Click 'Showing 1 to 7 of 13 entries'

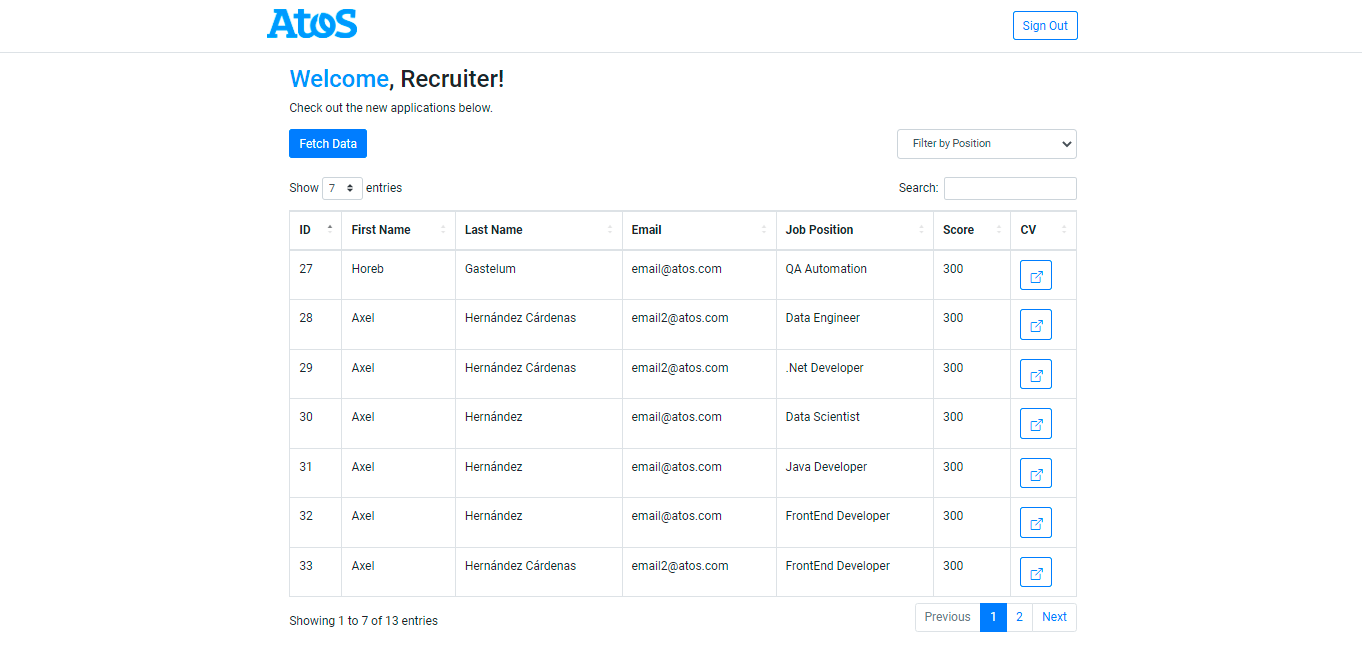(x=364, y=621)
